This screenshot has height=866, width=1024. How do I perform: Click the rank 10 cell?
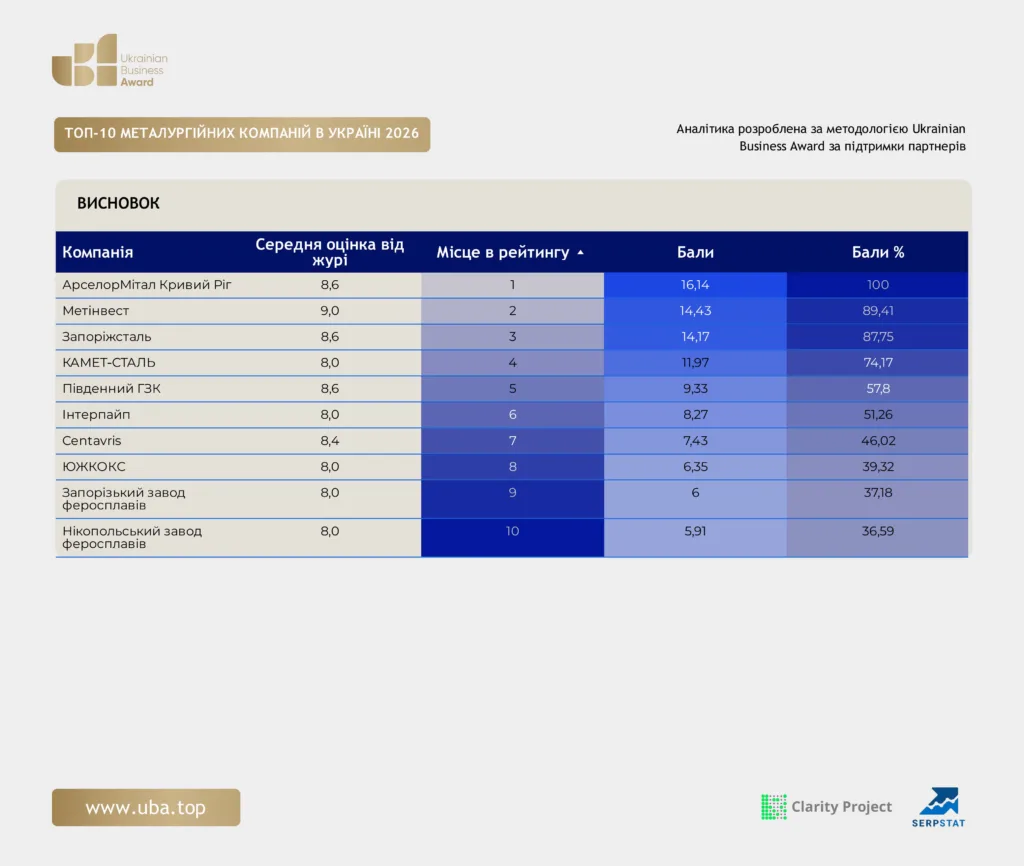click(513, 537)
